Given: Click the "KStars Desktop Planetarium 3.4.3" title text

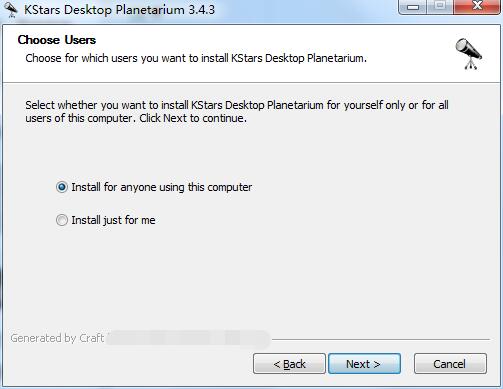Looking at the screenshot, I should tap(119, 10).
